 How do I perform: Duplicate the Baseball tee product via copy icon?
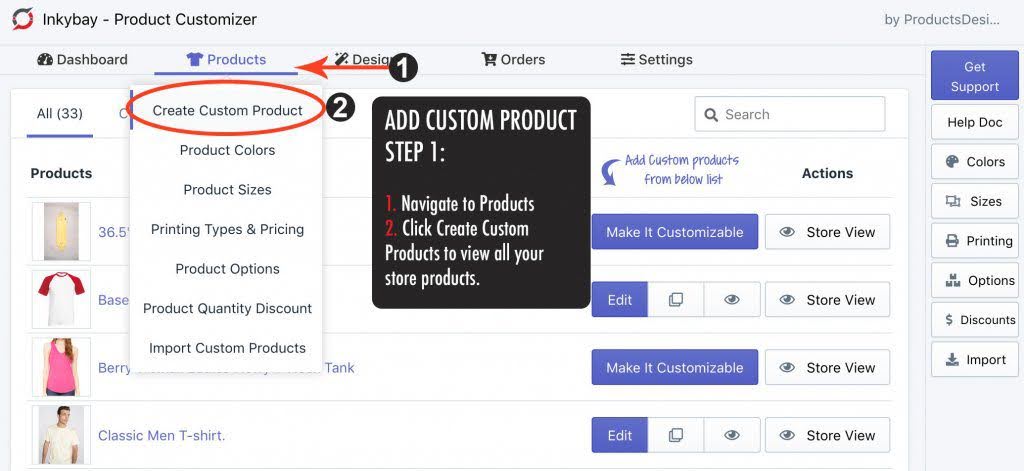(x=676, y=300)
